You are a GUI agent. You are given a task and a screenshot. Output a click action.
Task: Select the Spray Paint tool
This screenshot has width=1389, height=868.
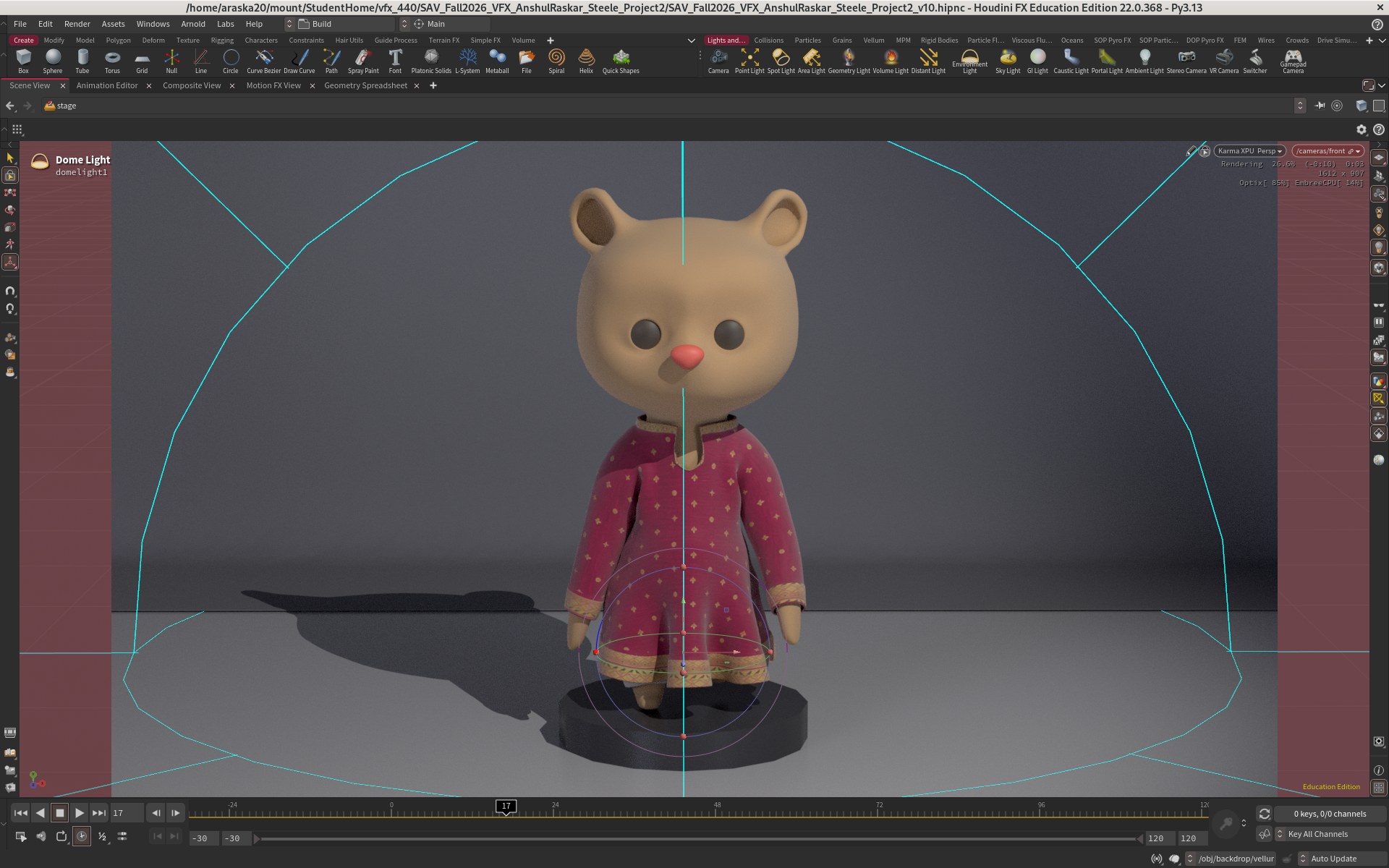pyautogui.click(x=363, y=61)
